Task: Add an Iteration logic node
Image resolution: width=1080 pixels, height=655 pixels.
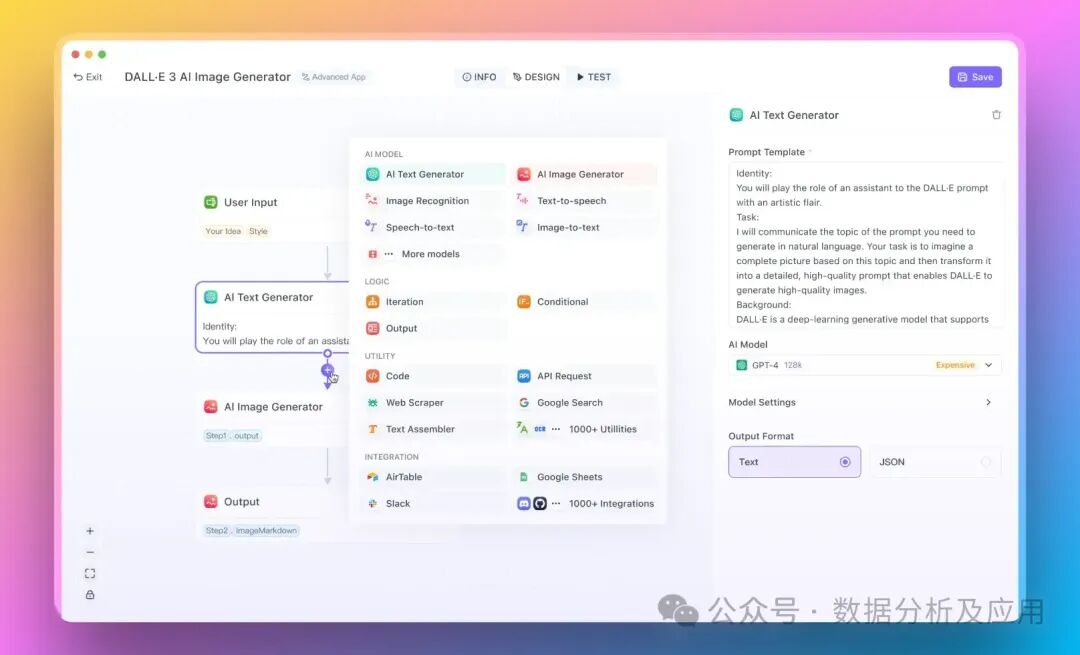Action: click(434, 302)
